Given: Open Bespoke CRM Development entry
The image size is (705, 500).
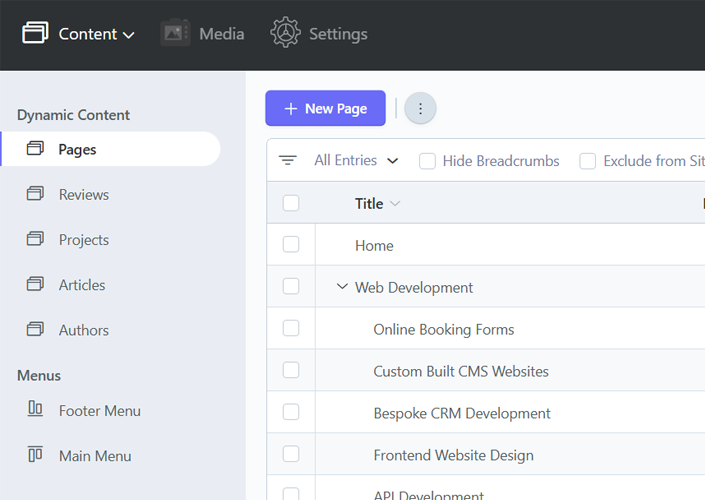Looking at the screenshot, I should click(462, 414).
